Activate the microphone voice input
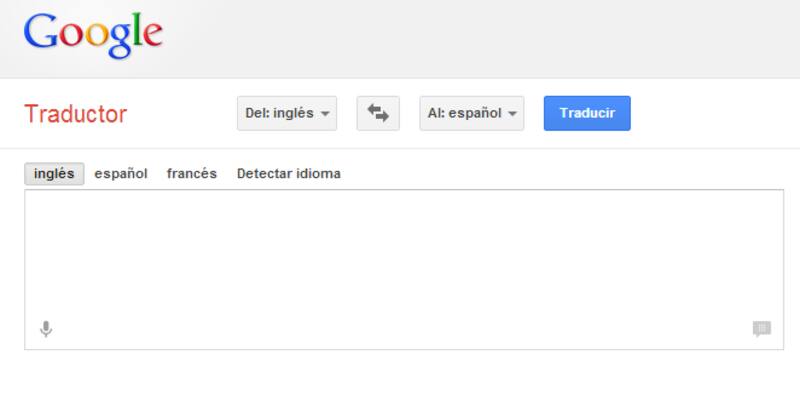Image resolution: width=800 pixels, height=406 pixels. click(45, 329)
